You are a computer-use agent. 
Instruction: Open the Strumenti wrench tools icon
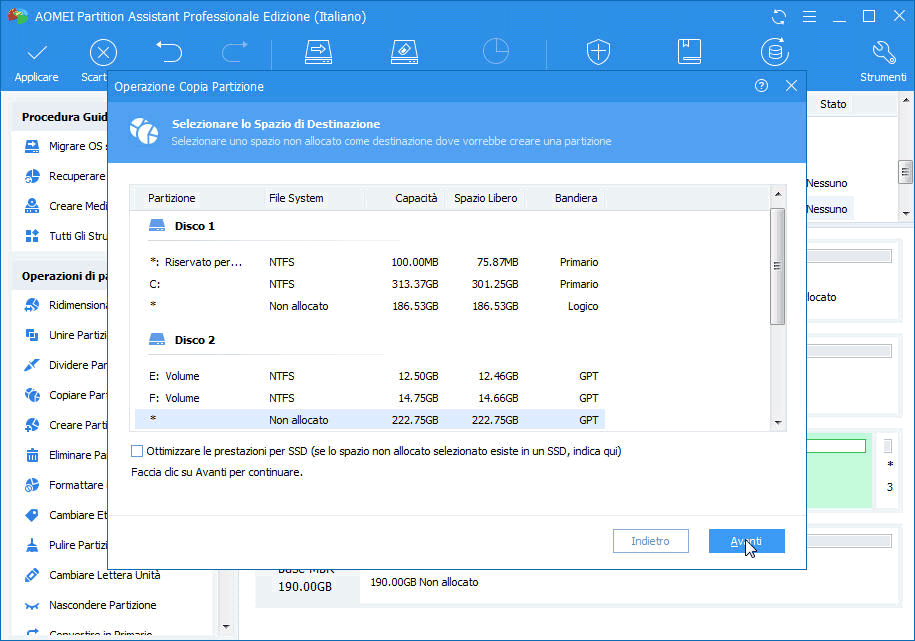coord(883,52)
